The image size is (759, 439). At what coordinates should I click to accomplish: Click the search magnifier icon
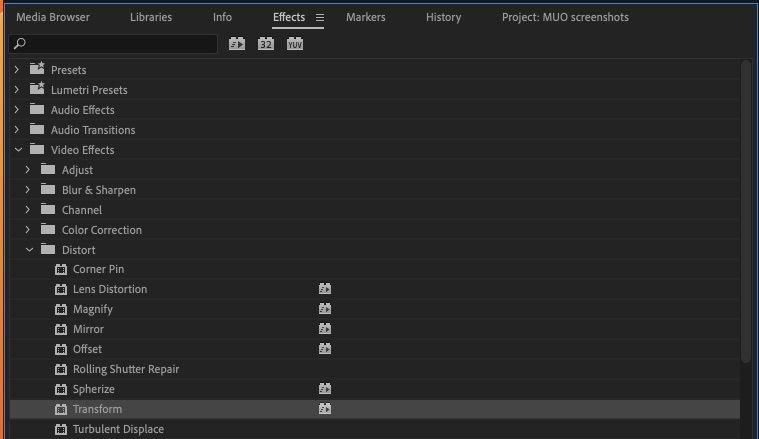[x=20, y=44]
